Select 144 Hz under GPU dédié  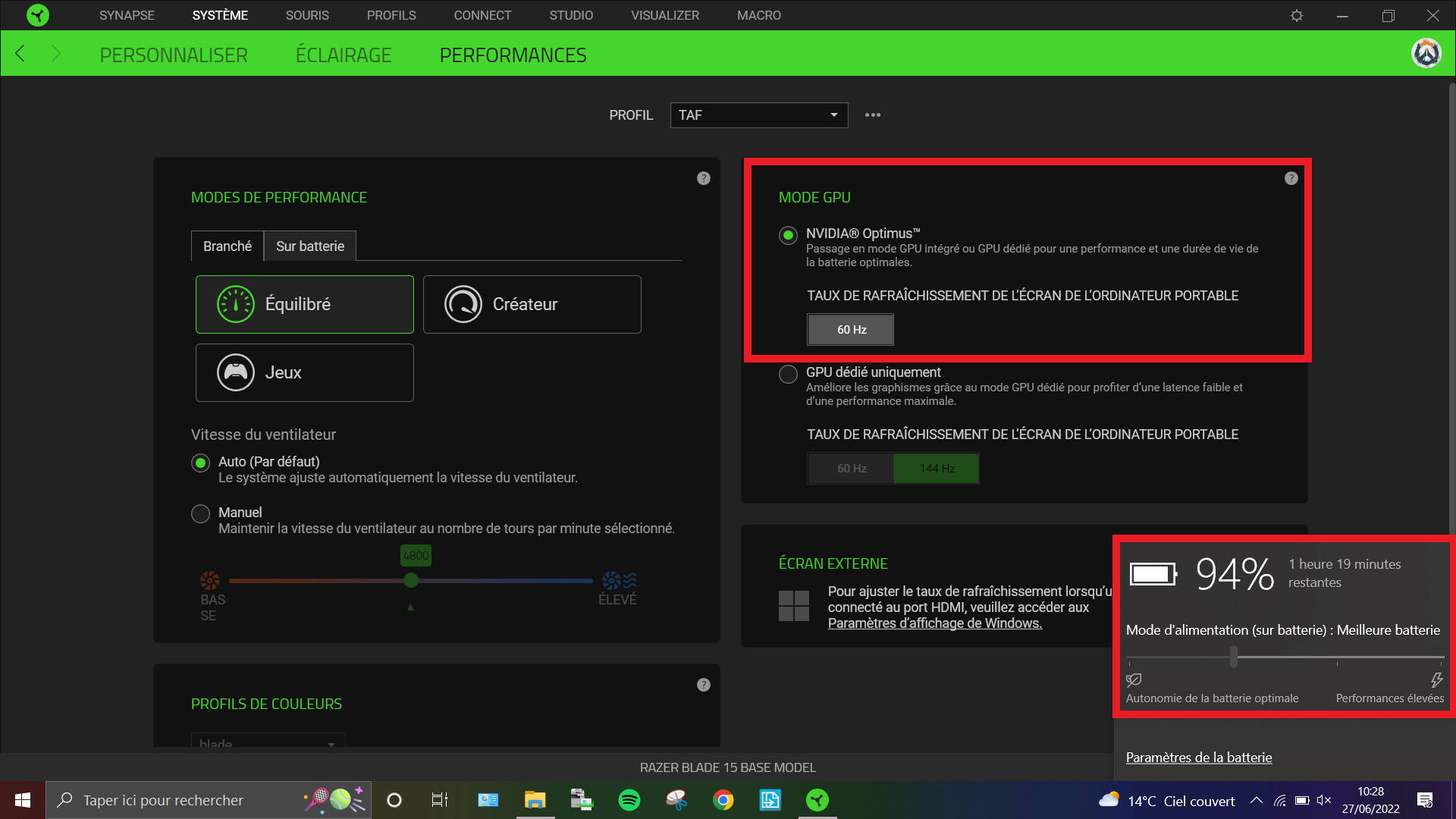pos(937,469)
